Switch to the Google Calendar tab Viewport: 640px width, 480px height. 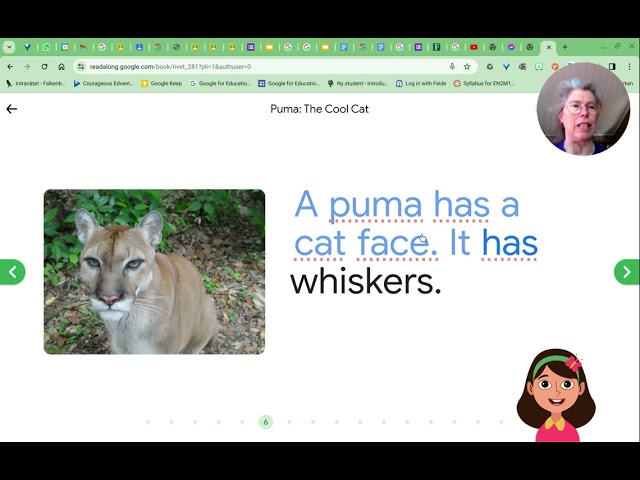click(x=65, y=47)
